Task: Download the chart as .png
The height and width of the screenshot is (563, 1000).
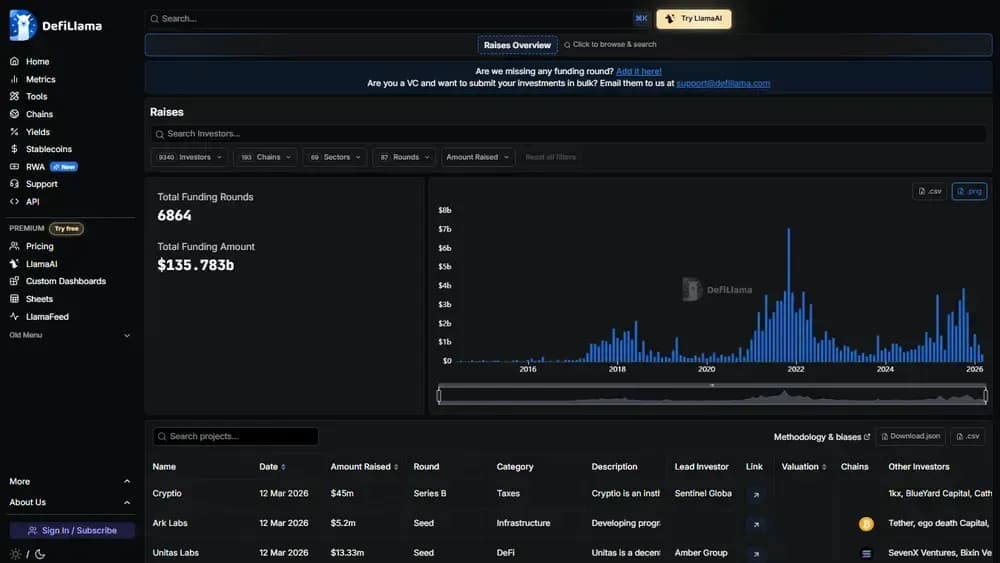Action: coord(969,191)
